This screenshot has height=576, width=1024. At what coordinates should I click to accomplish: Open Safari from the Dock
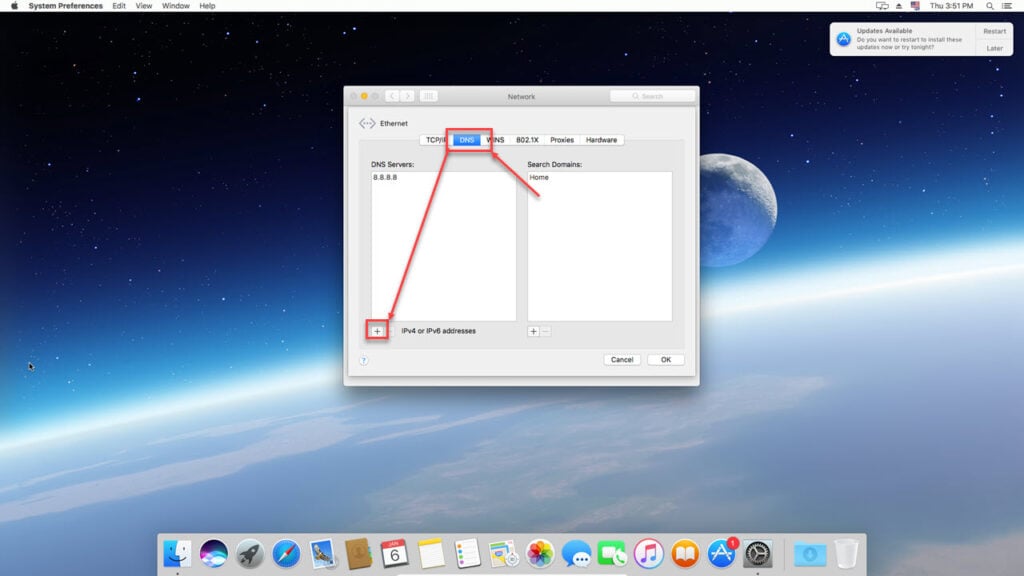(286, 554)
